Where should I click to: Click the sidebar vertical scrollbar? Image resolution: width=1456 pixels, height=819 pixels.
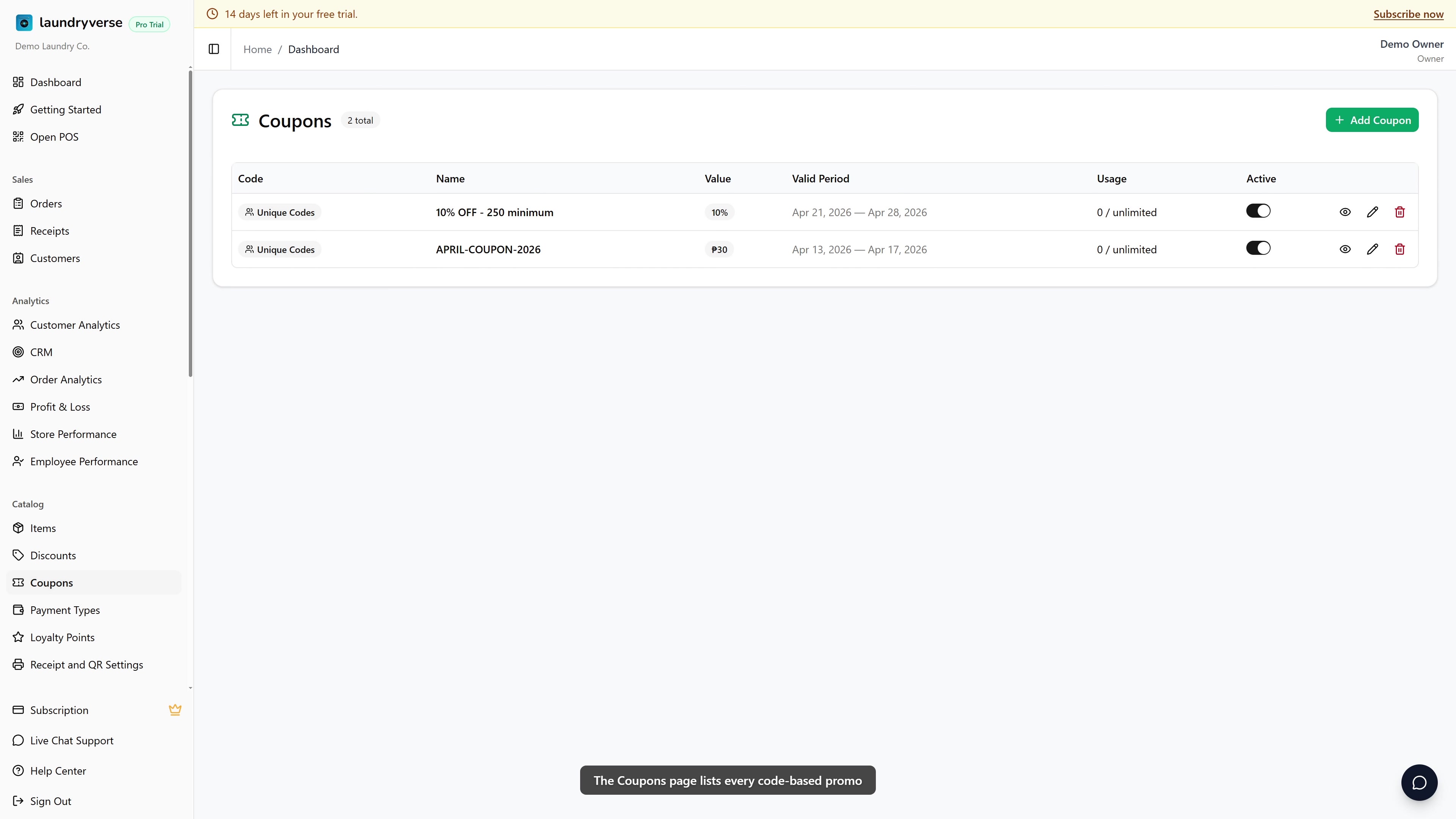pyautogui.click(x=190, y=224)
